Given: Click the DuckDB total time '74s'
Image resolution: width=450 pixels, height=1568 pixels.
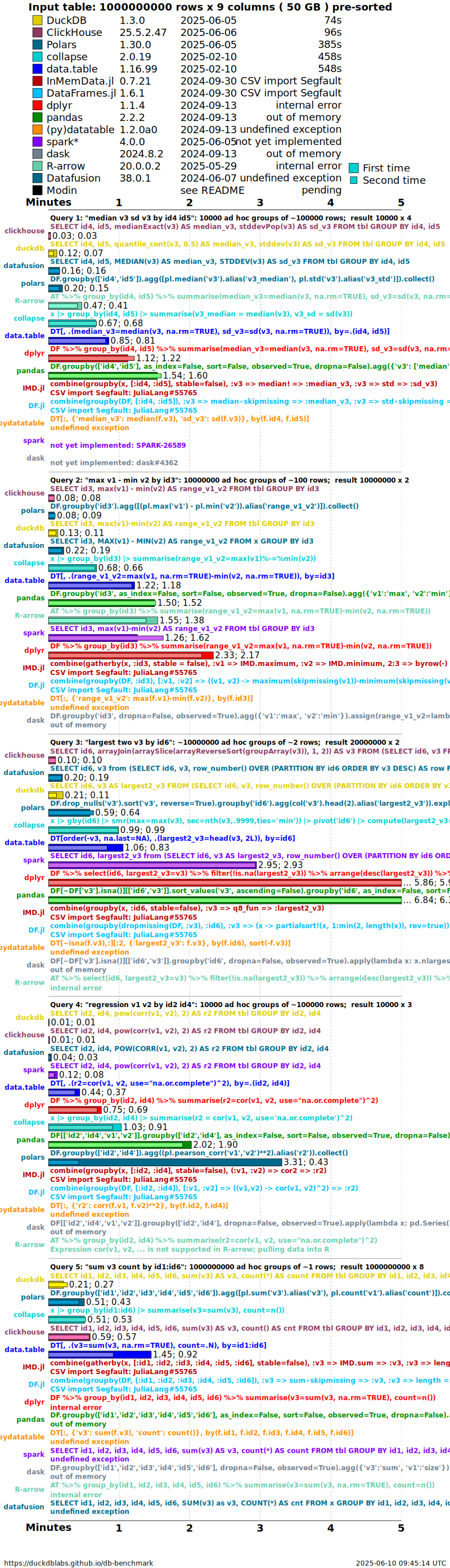Looking at the screenshot, I should point(332,20).
